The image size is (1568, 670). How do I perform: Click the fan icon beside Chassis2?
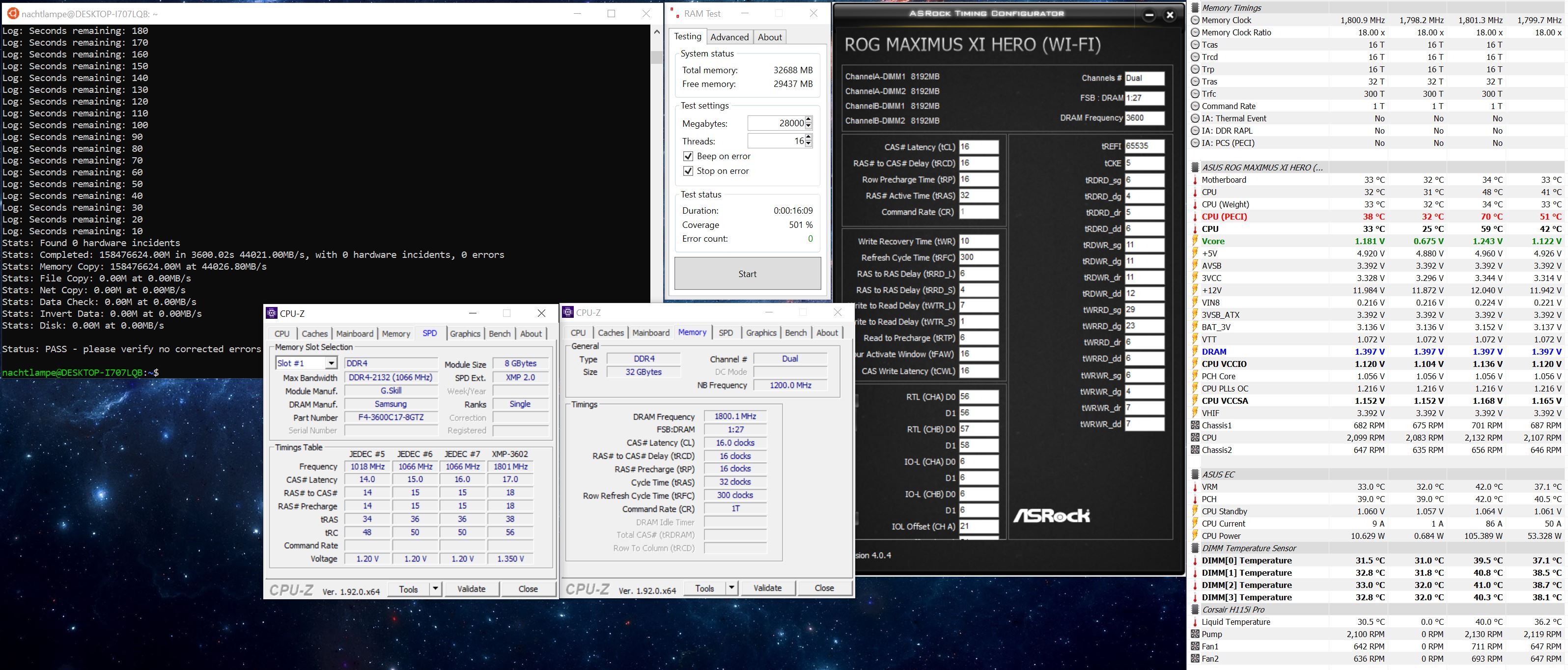click(1195, 450)
